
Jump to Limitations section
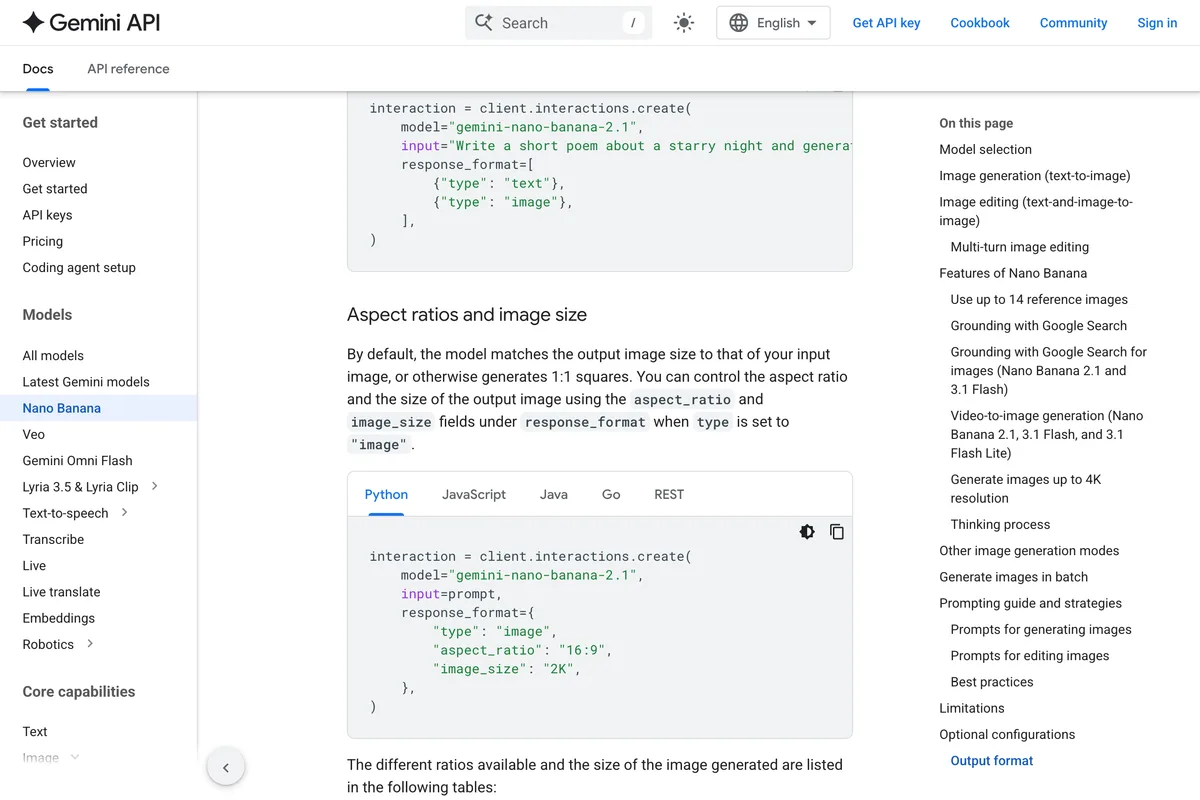tap(972, 708)
